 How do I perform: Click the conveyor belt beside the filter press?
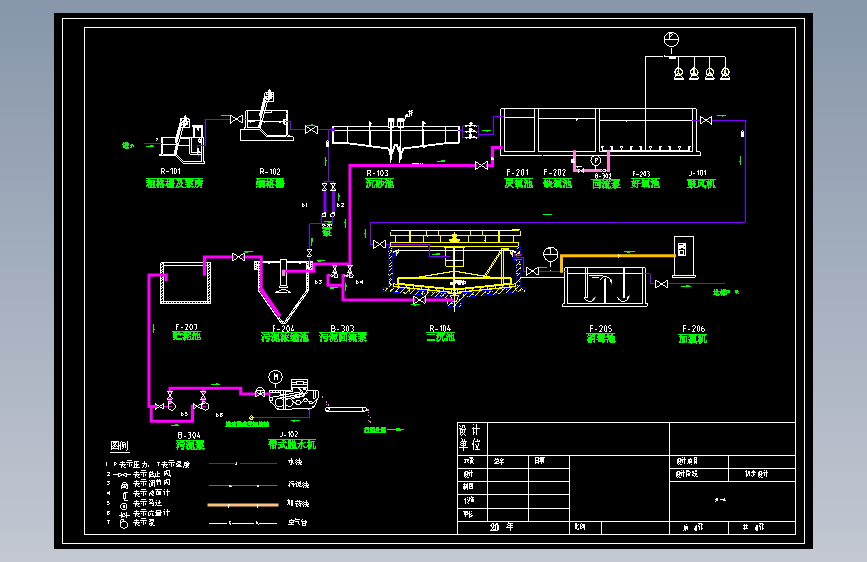point(346,409)
